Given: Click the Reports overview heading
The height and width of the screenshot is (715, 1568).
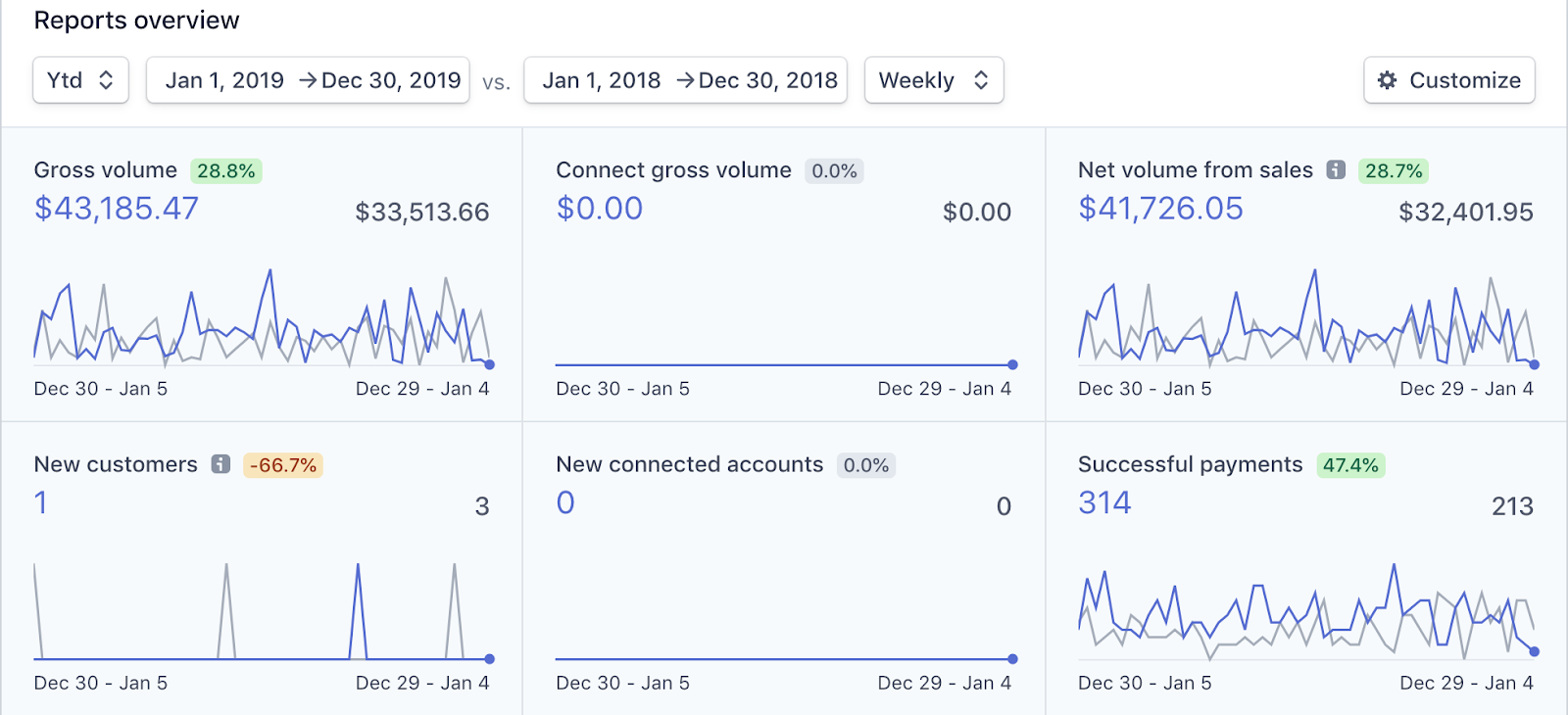Looking at the screenshot, I should point(137,21).
